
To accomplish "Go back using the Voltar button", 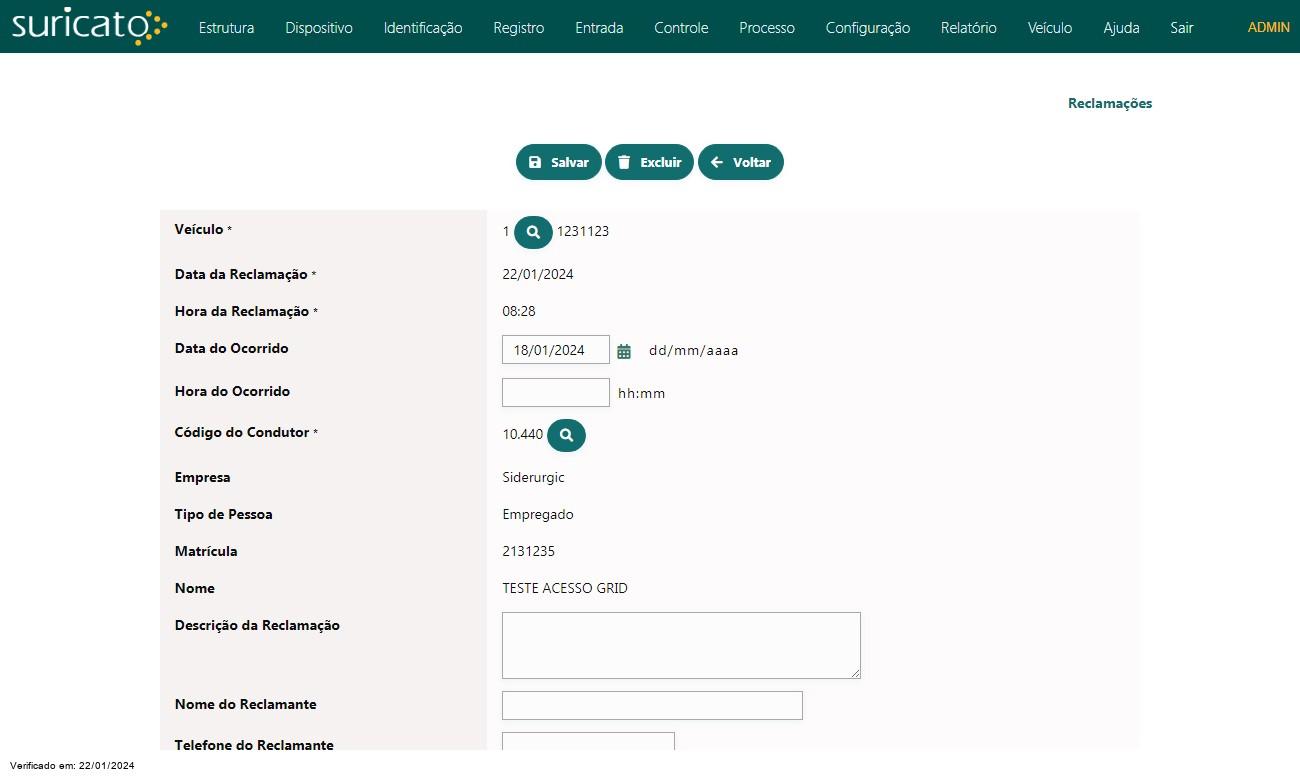I will coord(741,162).
